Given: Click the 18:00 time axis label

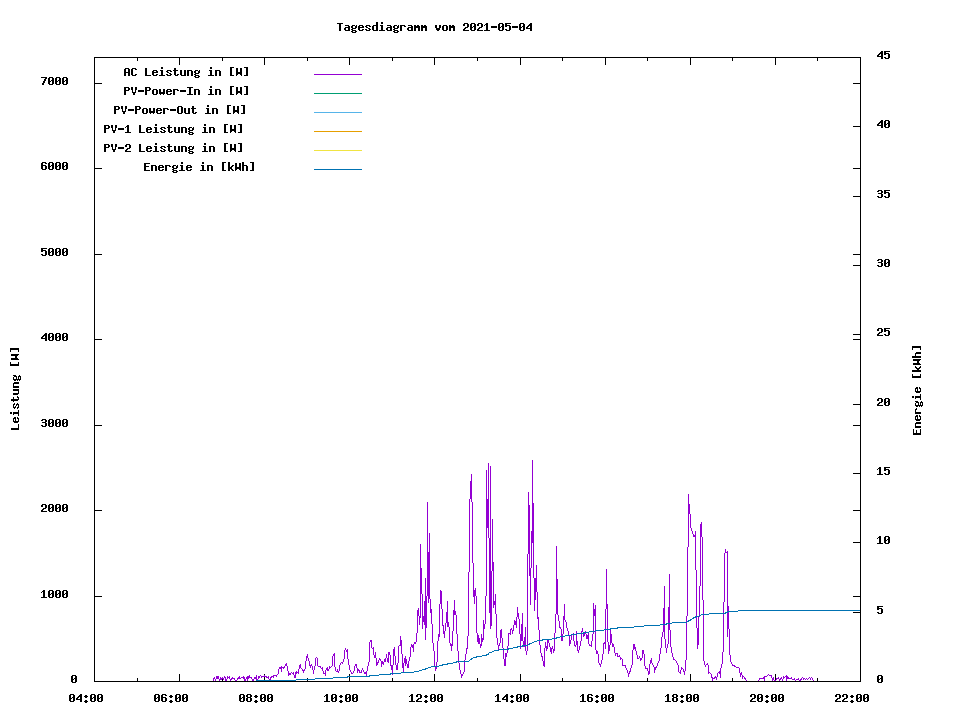Looking at the screenshot, I should [682, 698].
